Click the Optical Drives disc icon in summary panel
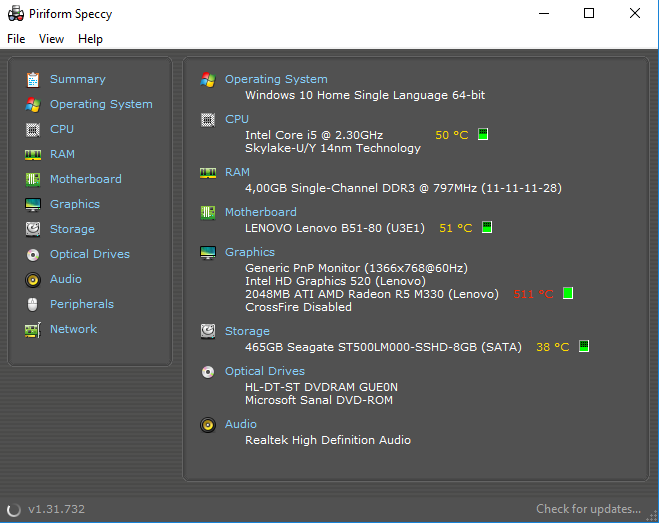The image size is (659, 523). (x=208, y=372)
